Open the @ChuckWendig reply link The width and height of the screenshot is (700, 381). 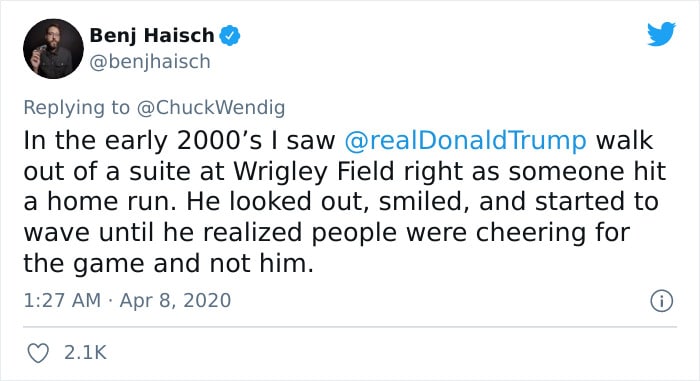tap(211, 108)
